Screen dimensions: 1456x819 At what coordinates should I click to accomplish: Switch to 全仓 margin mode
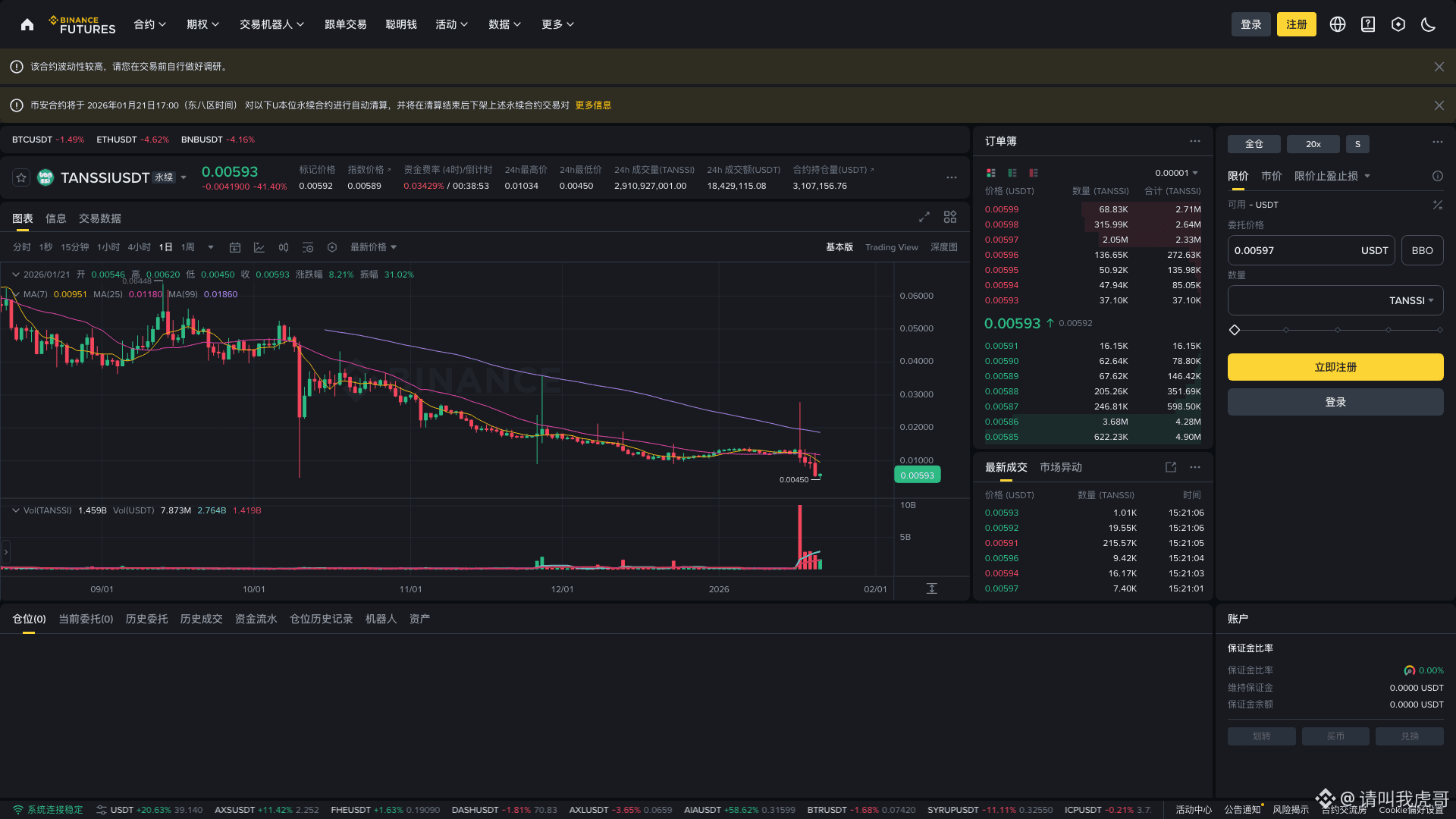(1254, 144)
